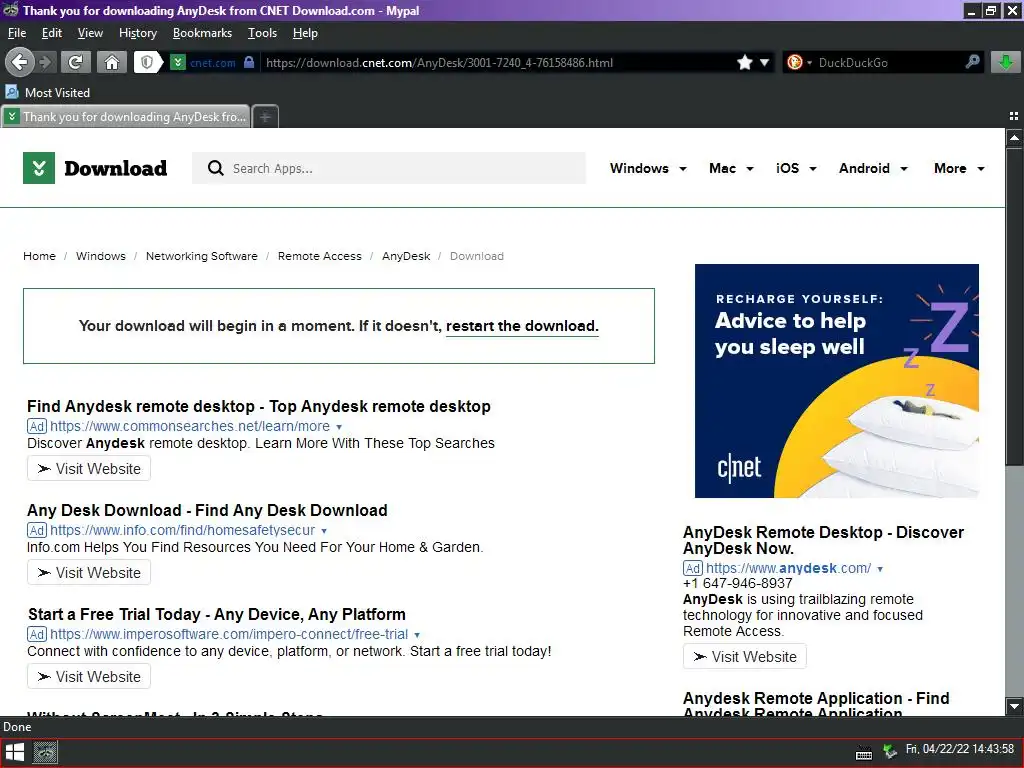Viewport: 1024px width, 768px height.
Task: Go to Home breadcrumb link
Action: (x=39, y=256)
